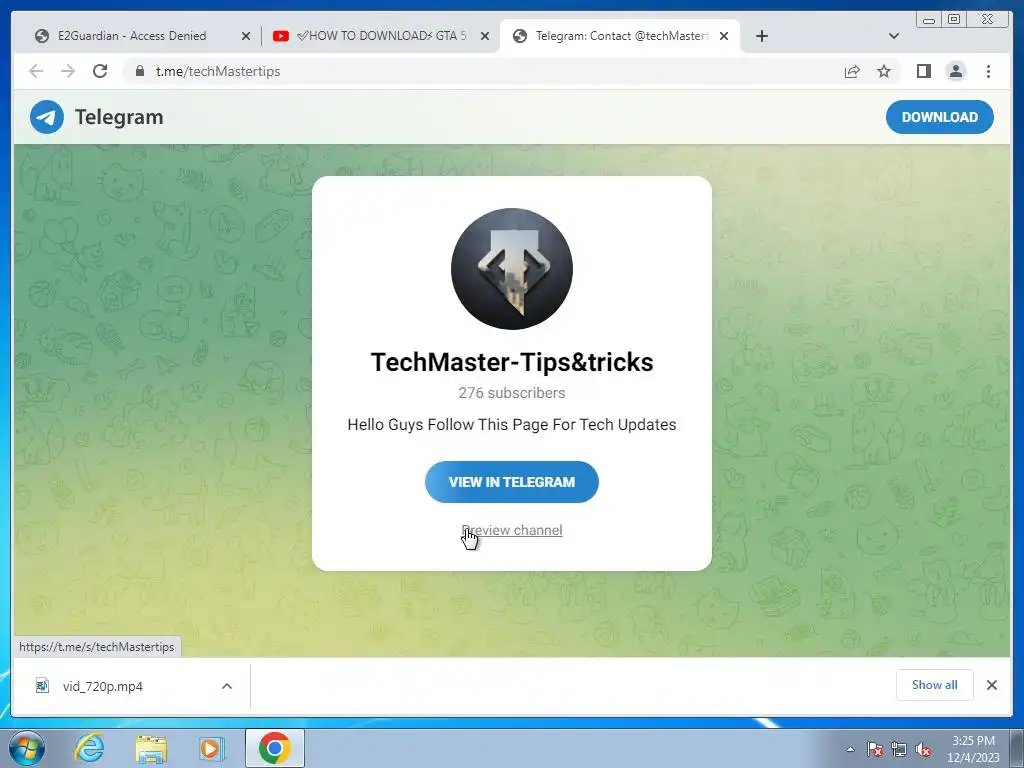Screen dimensions: 1024x768
Task: Close the E2Guardian - Access Denied tab
Action: (246, 36)
